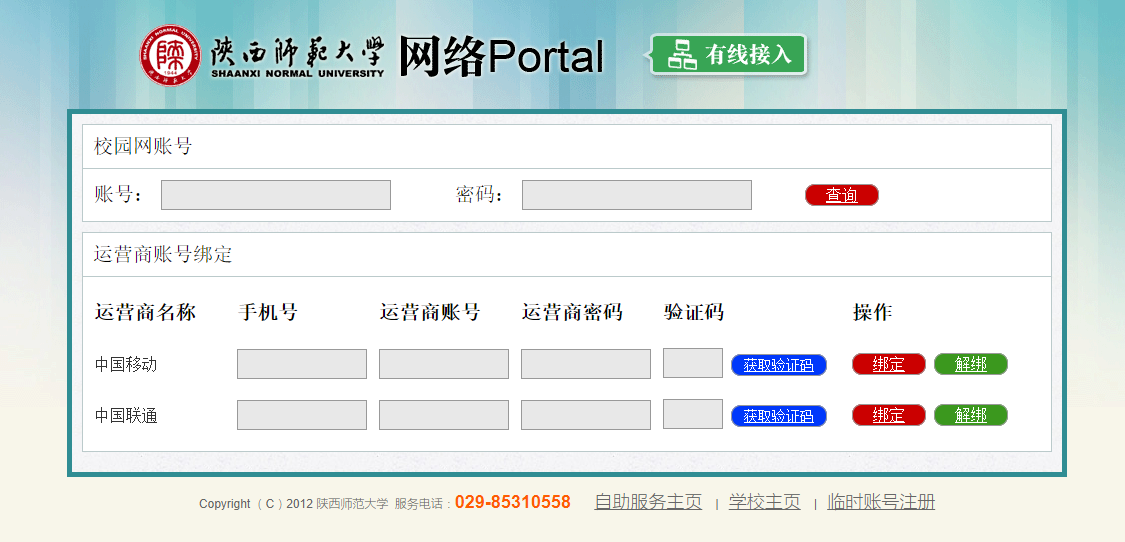Screen dimensions: 1125x542
Task: Open the 自助服务主页 footer link
Action: click(648, 502)
